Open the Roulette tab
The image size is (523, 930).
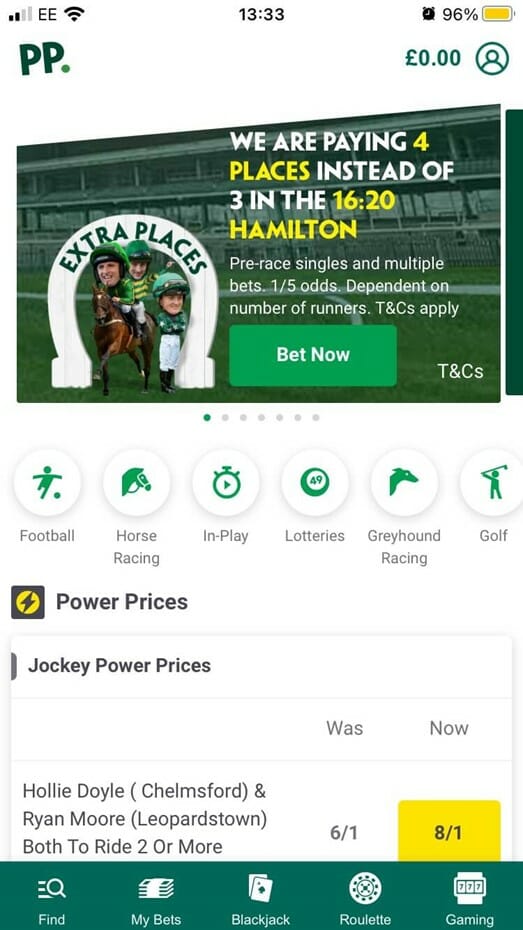365,899
